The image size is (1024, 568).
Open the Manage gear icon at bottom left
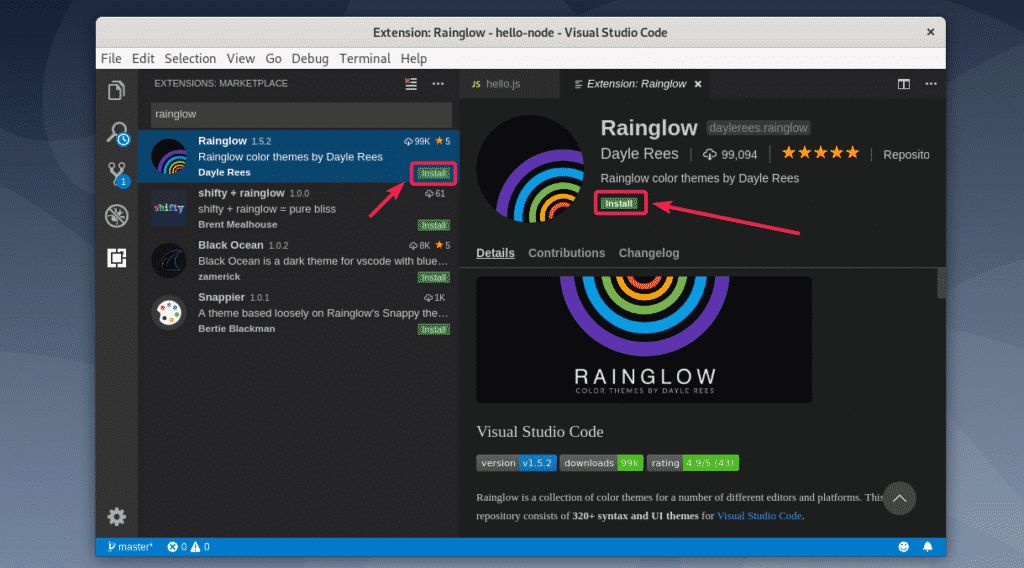pos(117,517)
